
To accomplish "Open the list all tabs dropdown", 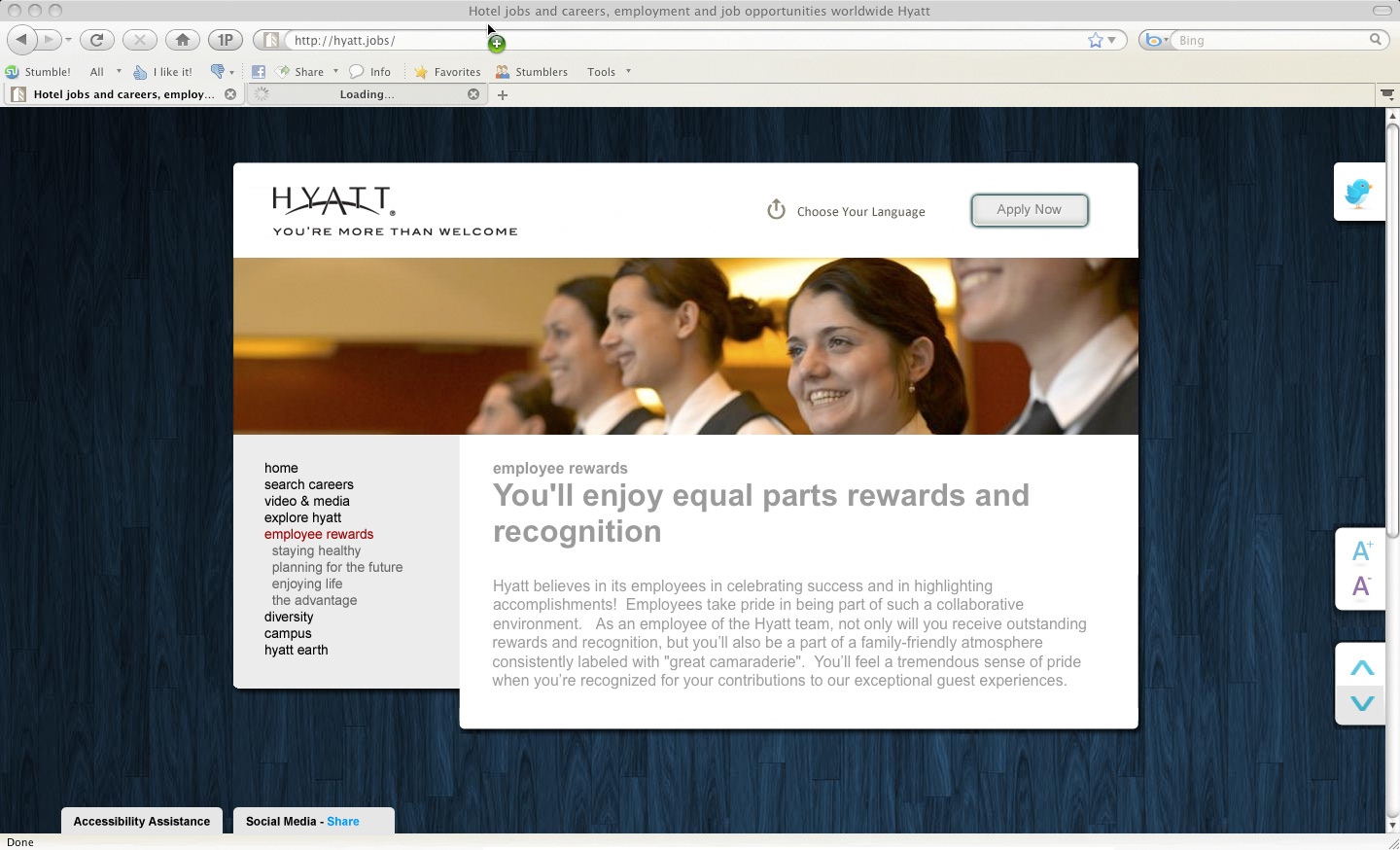I will [x=1387, y=94].
